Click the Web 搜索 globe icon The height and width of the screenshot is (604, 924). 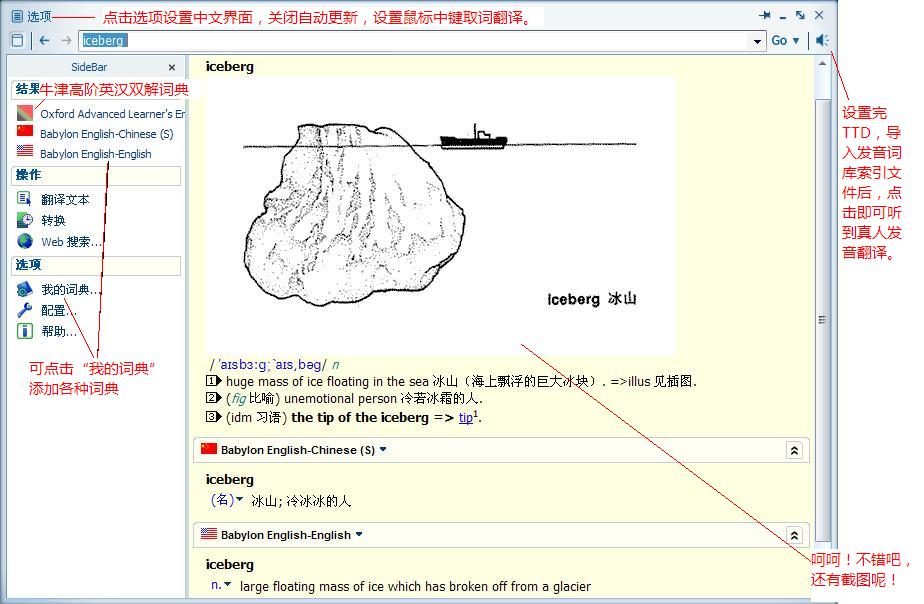coord(25,240)
